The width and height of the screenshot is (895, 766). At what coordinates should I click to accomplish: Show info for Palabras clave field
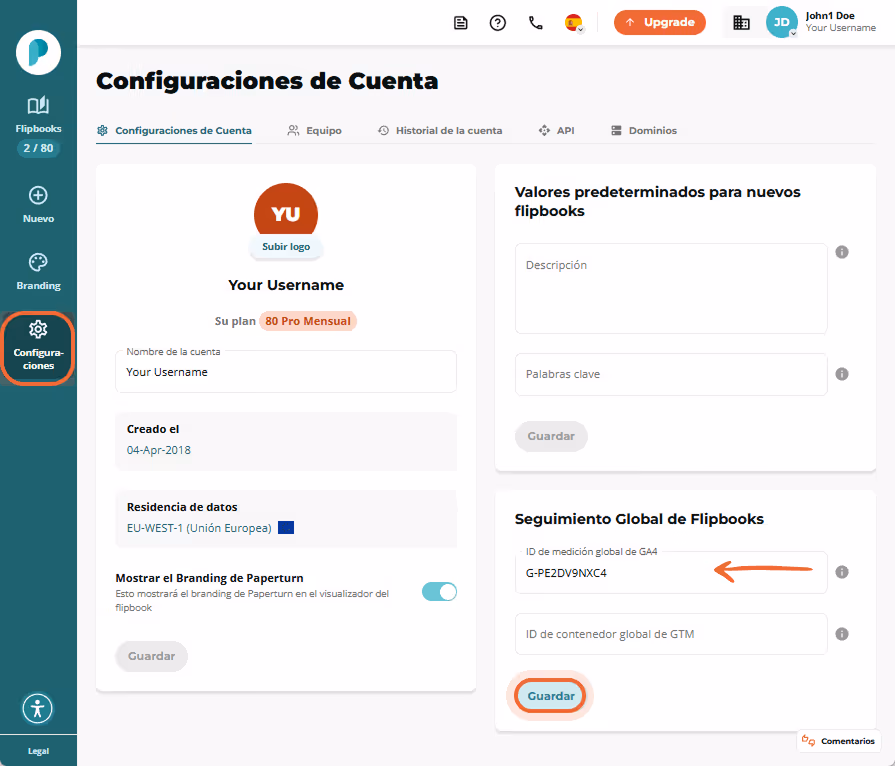(x=842, y=374)
